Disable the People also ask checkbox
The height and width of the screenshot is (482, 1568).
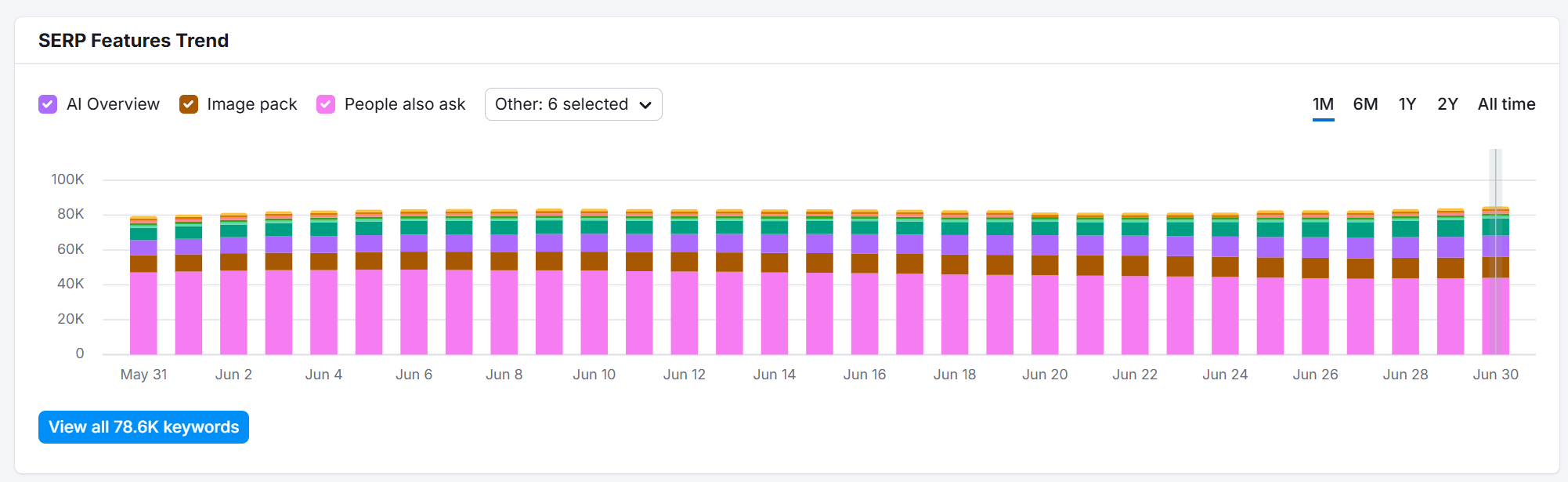coord(326,104)
